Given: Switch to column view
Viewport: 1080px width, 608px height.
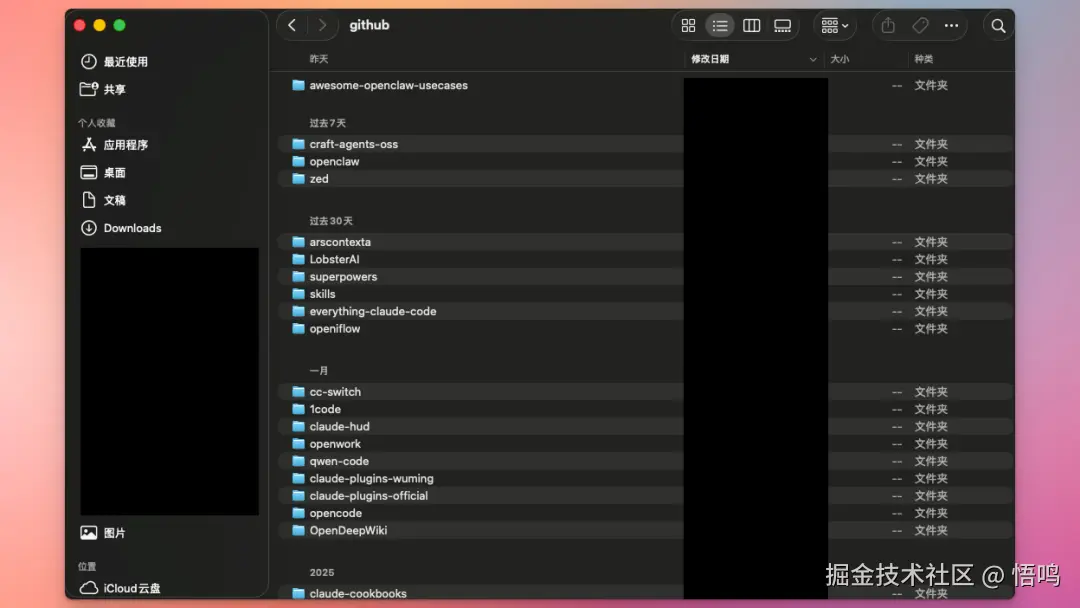Looking at the screenshot, I should [751, 26].
